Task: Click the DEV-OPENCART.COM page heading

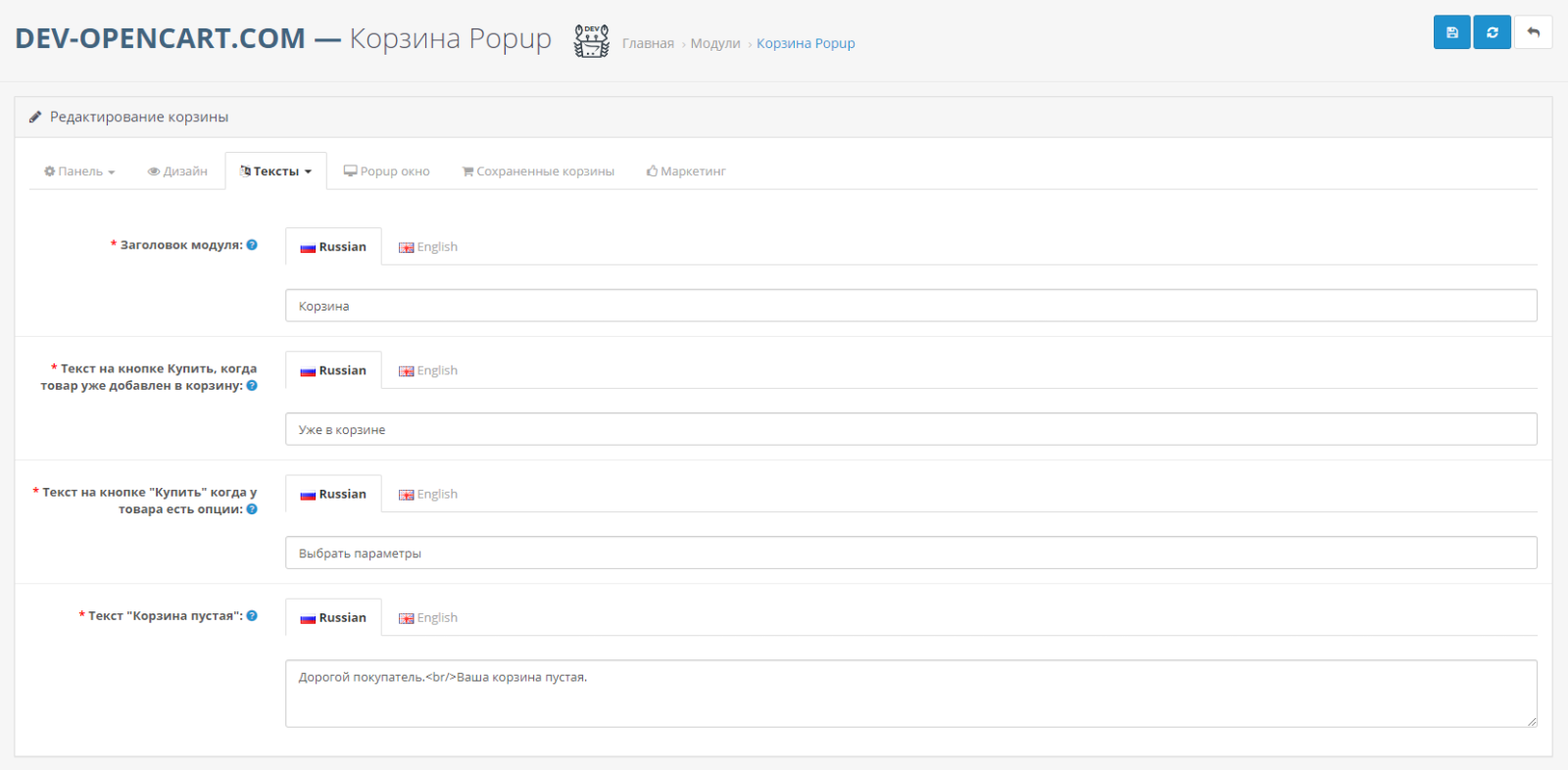Action: 160,38
